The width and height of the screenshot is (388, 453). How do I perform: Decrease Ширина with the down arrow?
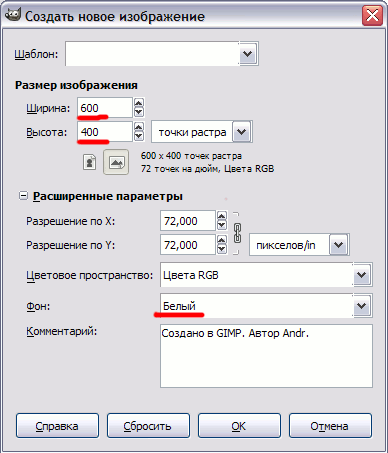[x=139, y=112]
